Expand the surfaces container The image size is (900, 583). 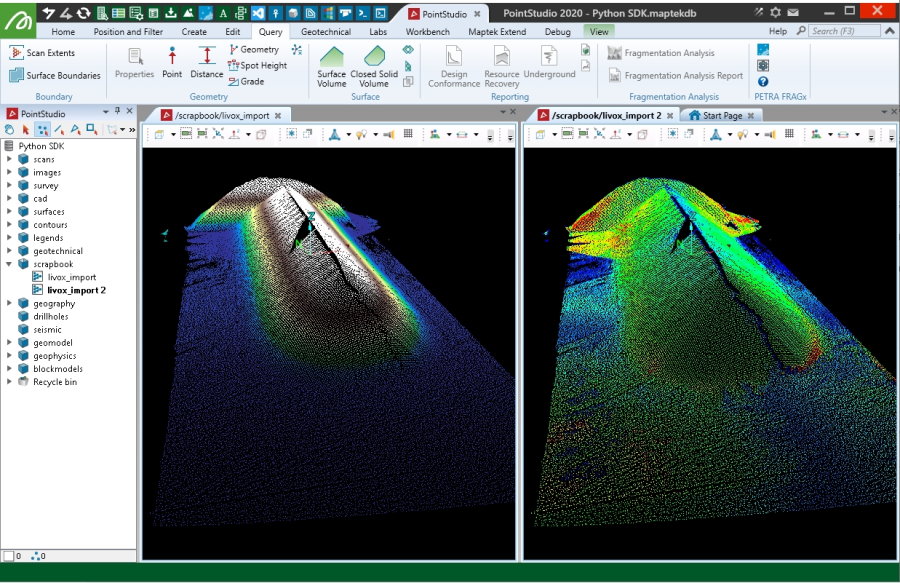9,211
